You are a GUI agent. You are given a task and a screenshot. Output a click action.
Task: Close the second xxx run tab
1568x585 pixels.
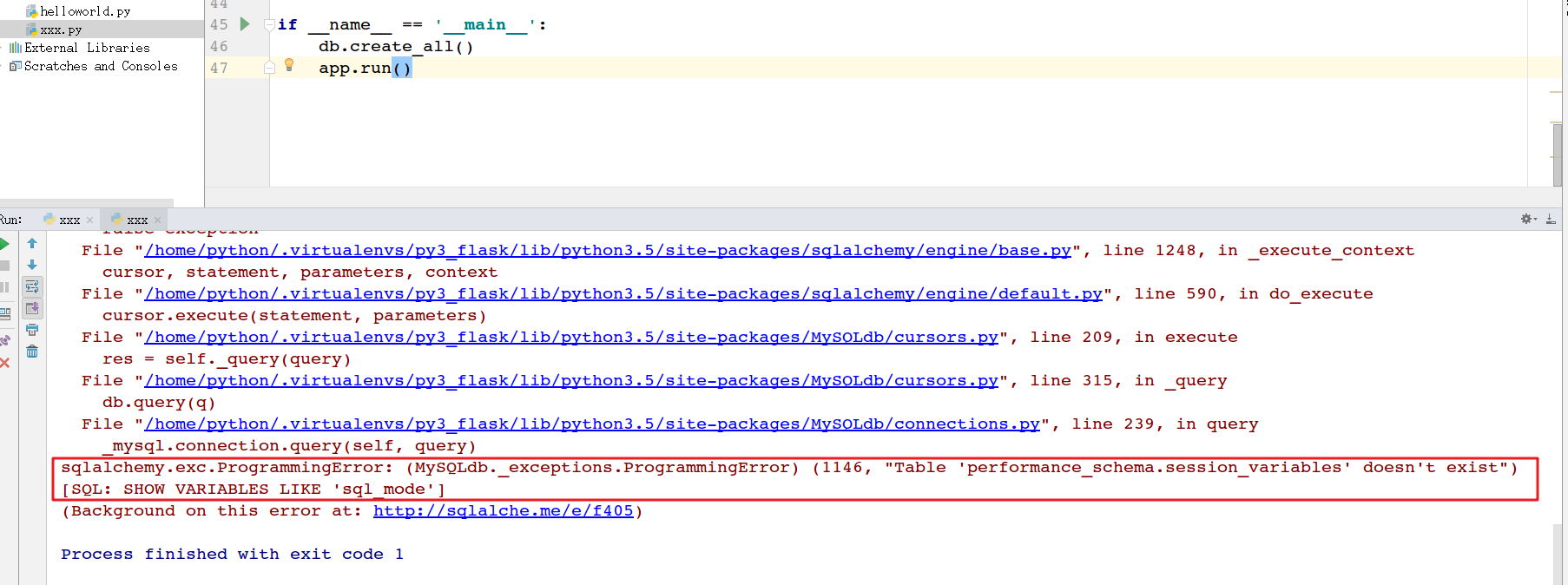[157, 220]
